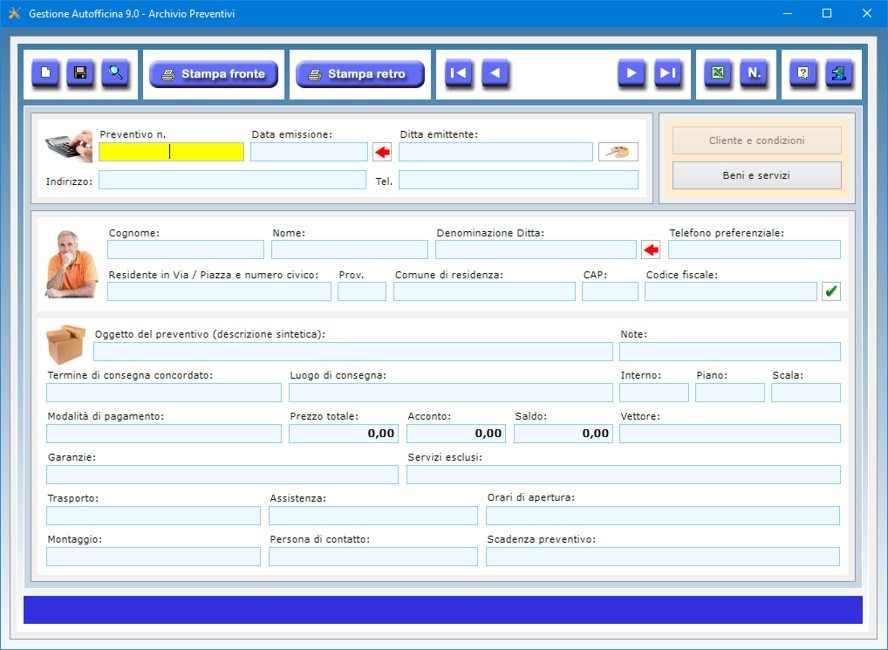The width and height of the screenshot is (888, 650).
Task: Click the green checkmark beside Codice fiscale
Action: point(831,291)
